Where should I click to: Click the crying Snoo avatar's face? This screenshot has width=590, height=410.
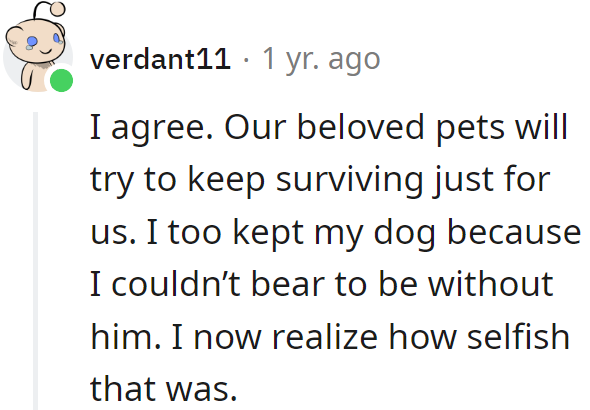(35, 40)
